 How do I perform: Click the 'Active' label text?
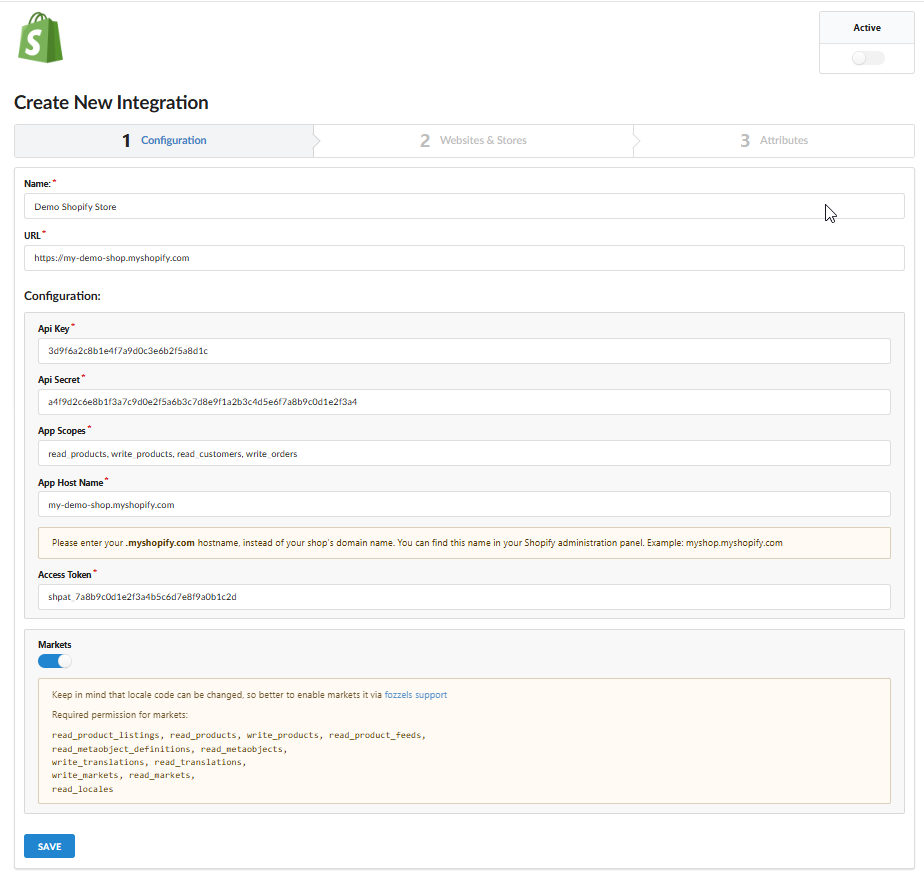coord(867,28)
